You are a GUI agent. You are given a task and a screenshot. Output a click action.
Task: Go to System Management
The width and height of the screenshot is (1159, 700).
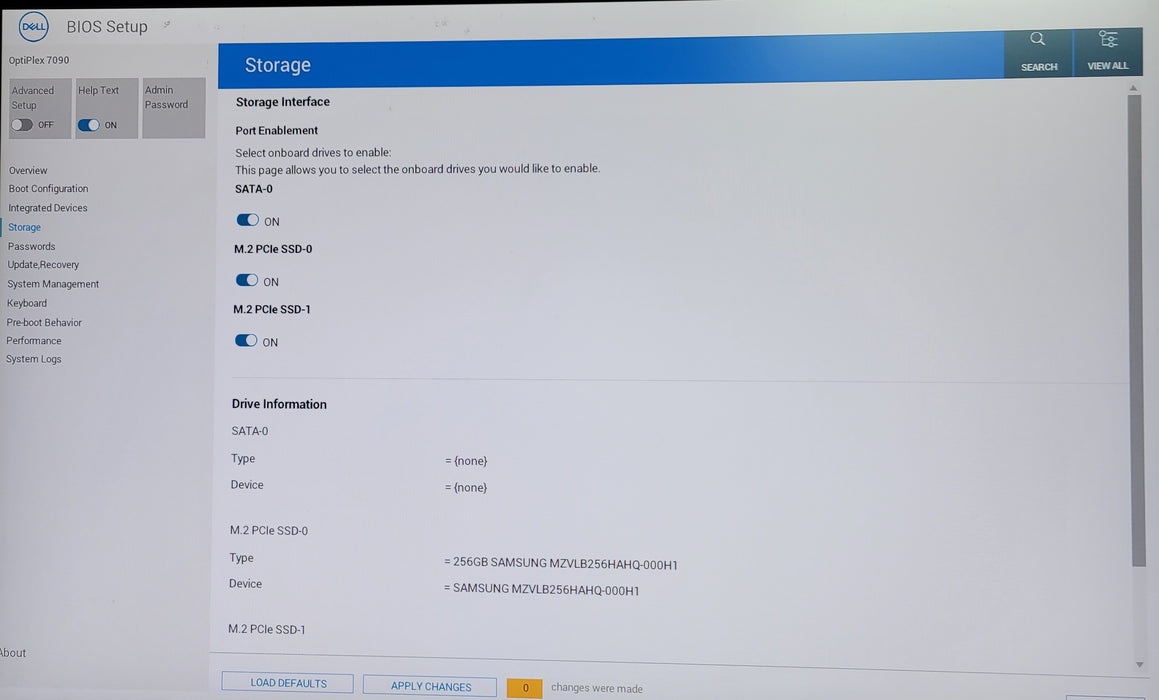52,284
